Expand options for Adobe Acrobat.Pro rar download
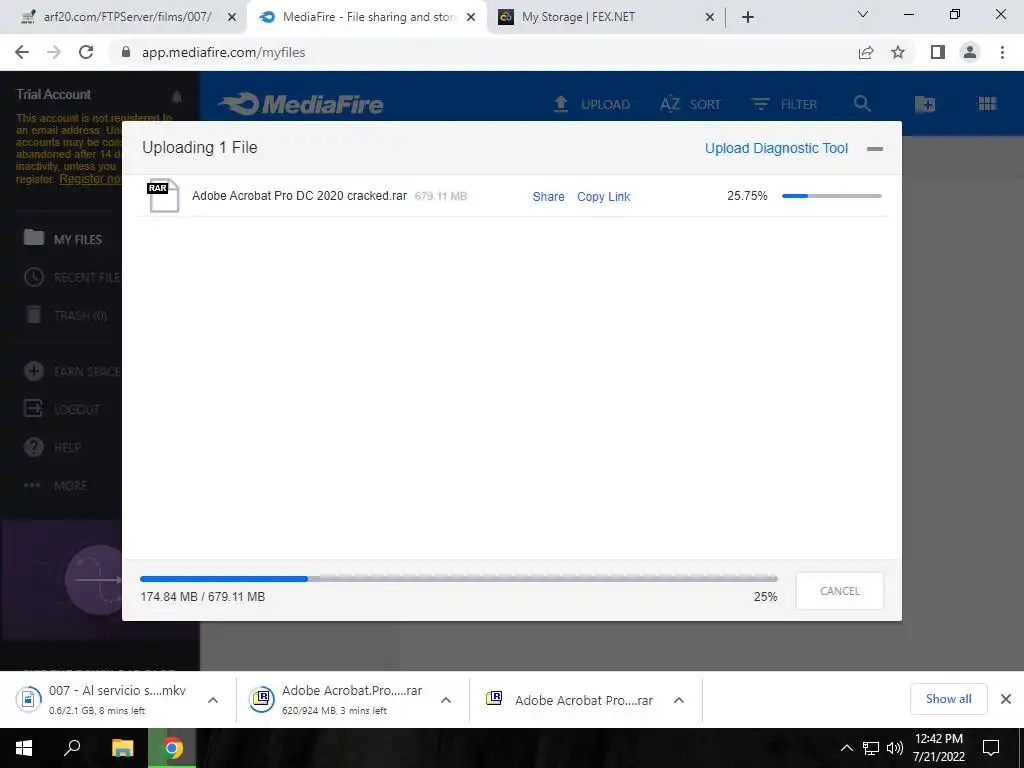The height and width of the screenshot is (768, 1024). coord(446,700)
